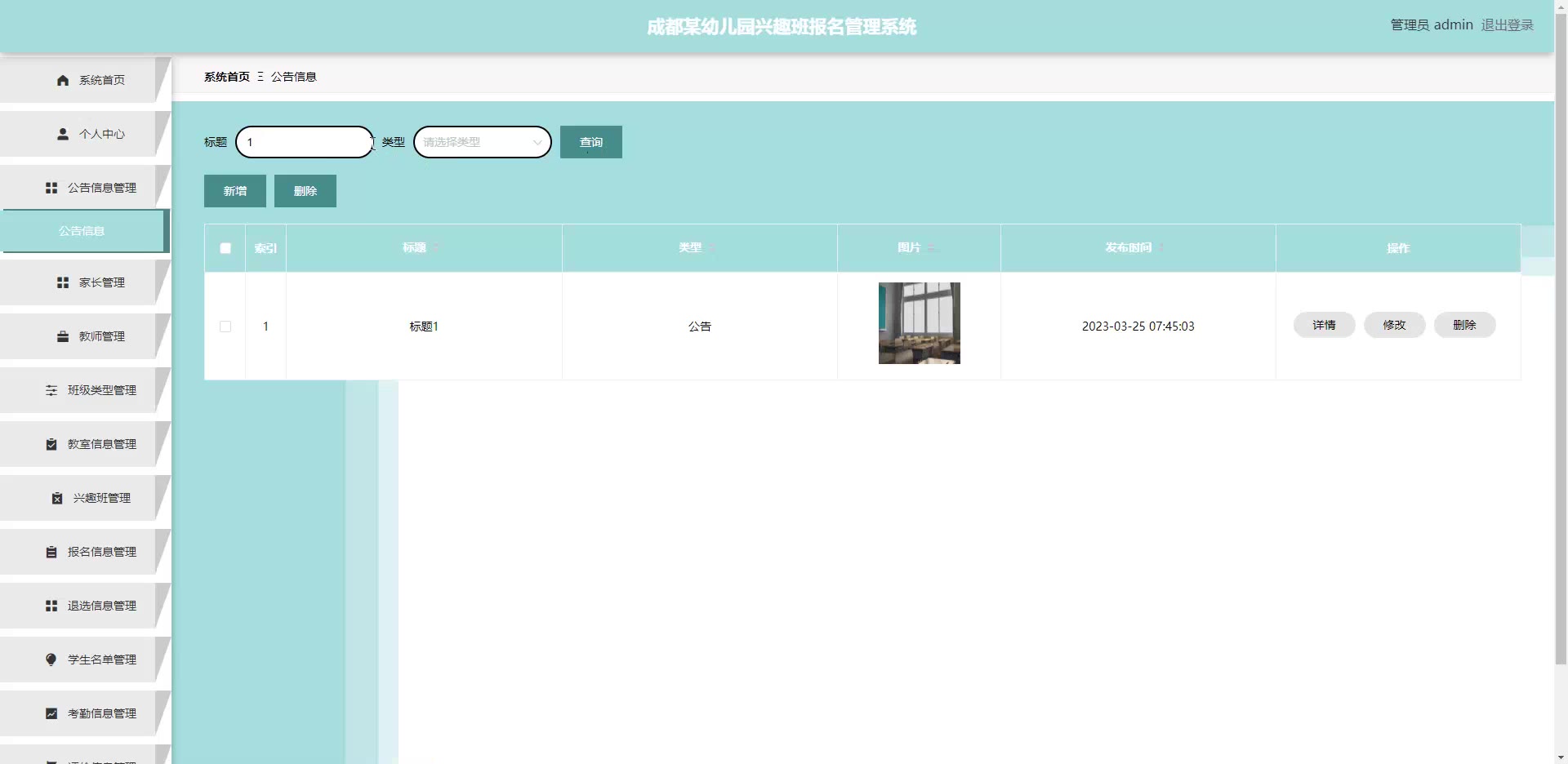Click the scrollbar down arrow
The height and width of the screenshot is (764, 1568).
[x=1561, y=757]
